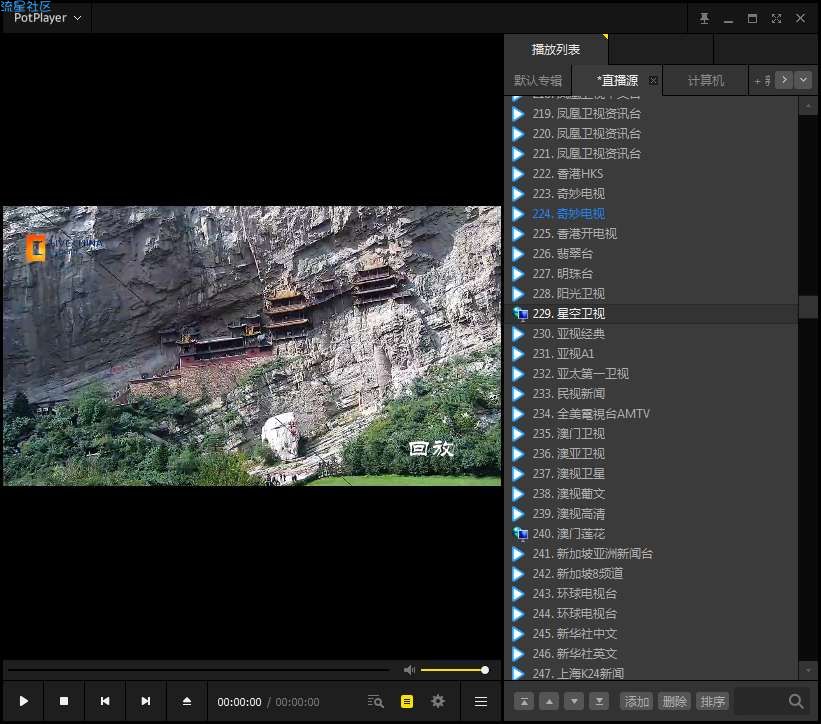This screenshot has height=724, width=821.
Task: Click the 排序 button
Action: tap(713, 701)
